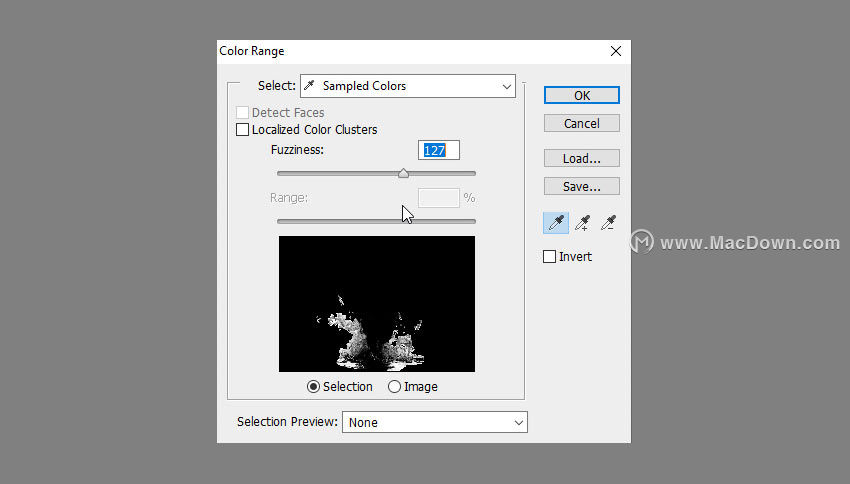Select the Eyedropper sampling tool
The height and width of the screenshot is (484, 850).
556,223
